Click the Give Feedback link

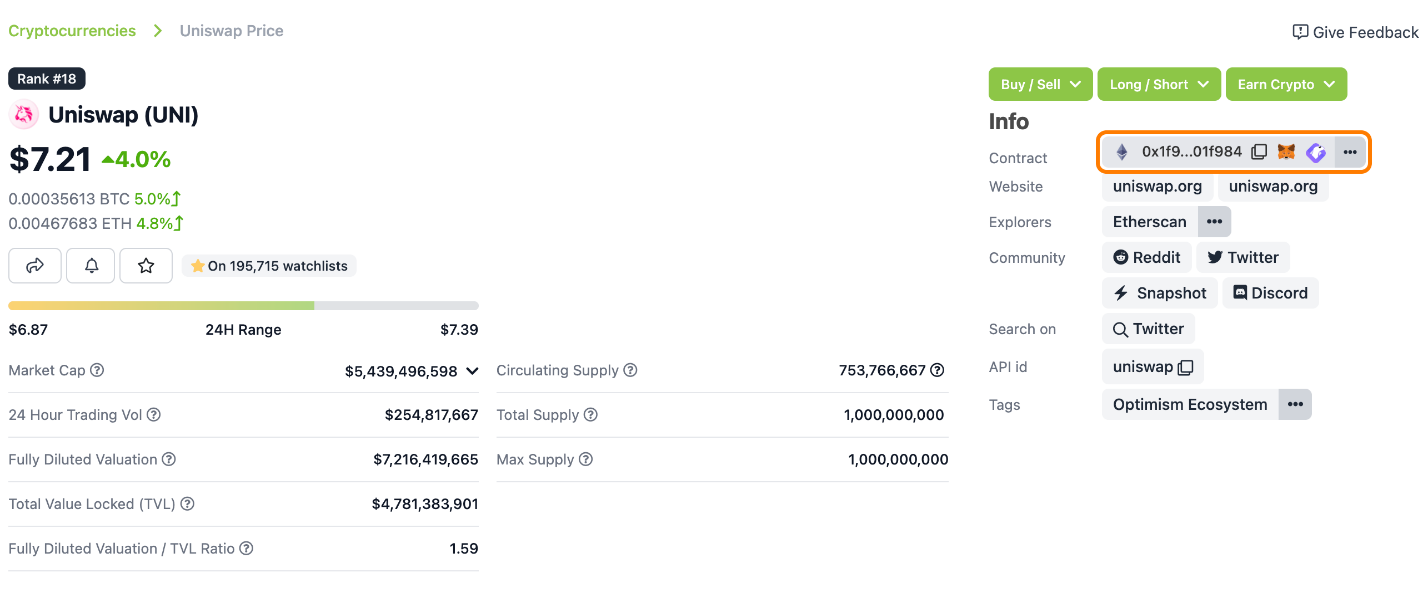click(1355, 32)
